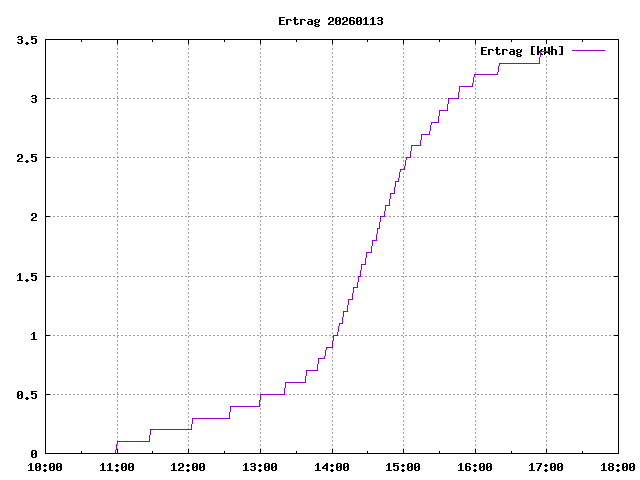This screenshot has width=640, height=480.
Task: Select the 15:00 time tick label
Action: pos(403,467)
